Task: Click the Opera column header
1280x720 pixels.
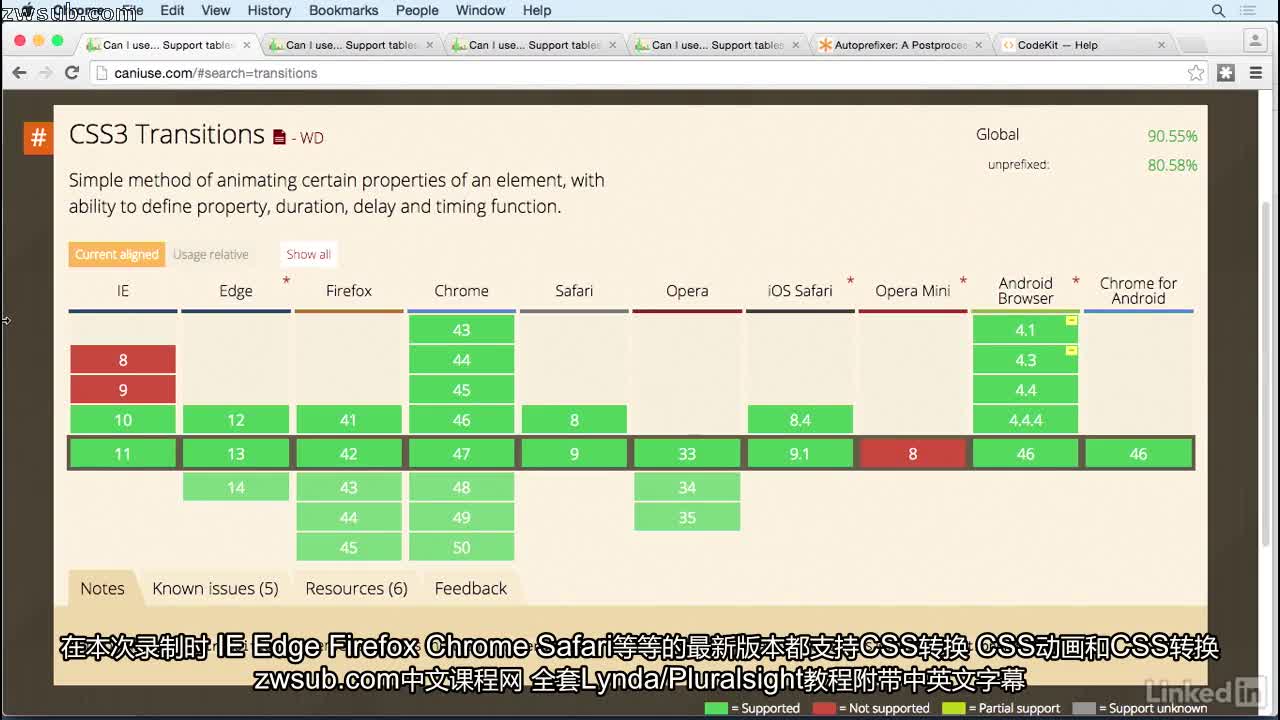Action: [687, 291]
